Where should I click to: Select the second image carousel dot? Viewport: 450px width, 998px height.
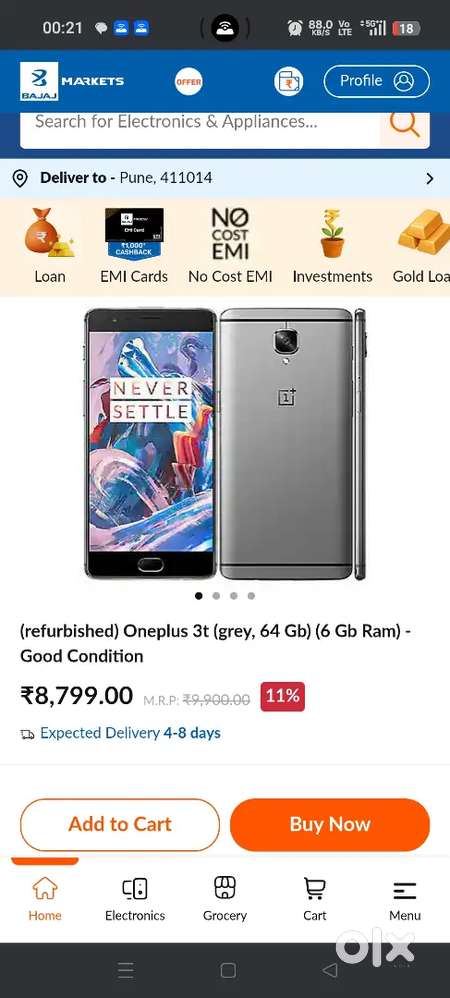[216, 596]
